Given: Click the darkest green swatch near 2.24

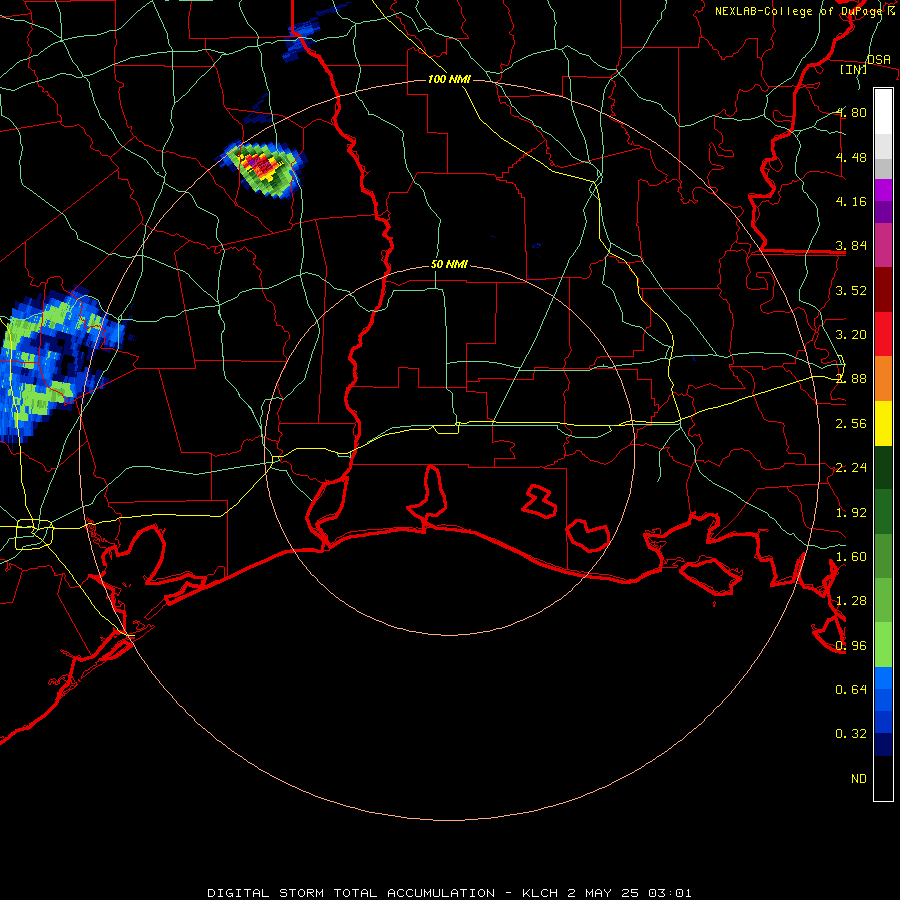Looking at the screenshot, I should click(883, 468).
